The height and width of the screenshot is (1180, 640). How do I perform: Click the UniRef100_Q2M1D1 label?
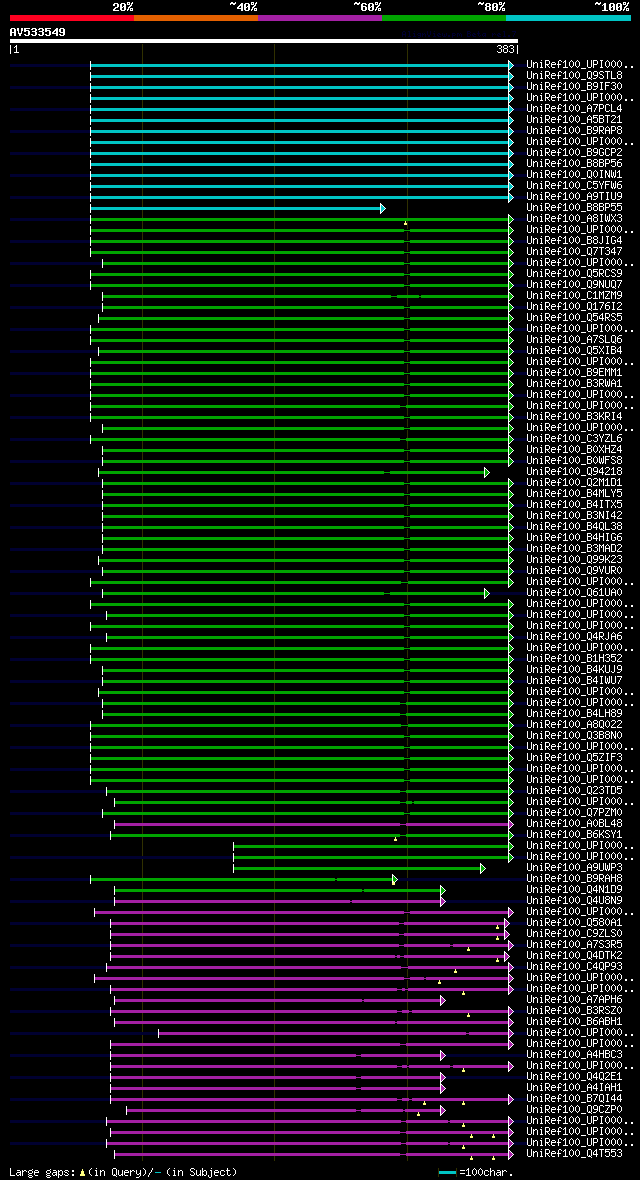tap(574, 482)
